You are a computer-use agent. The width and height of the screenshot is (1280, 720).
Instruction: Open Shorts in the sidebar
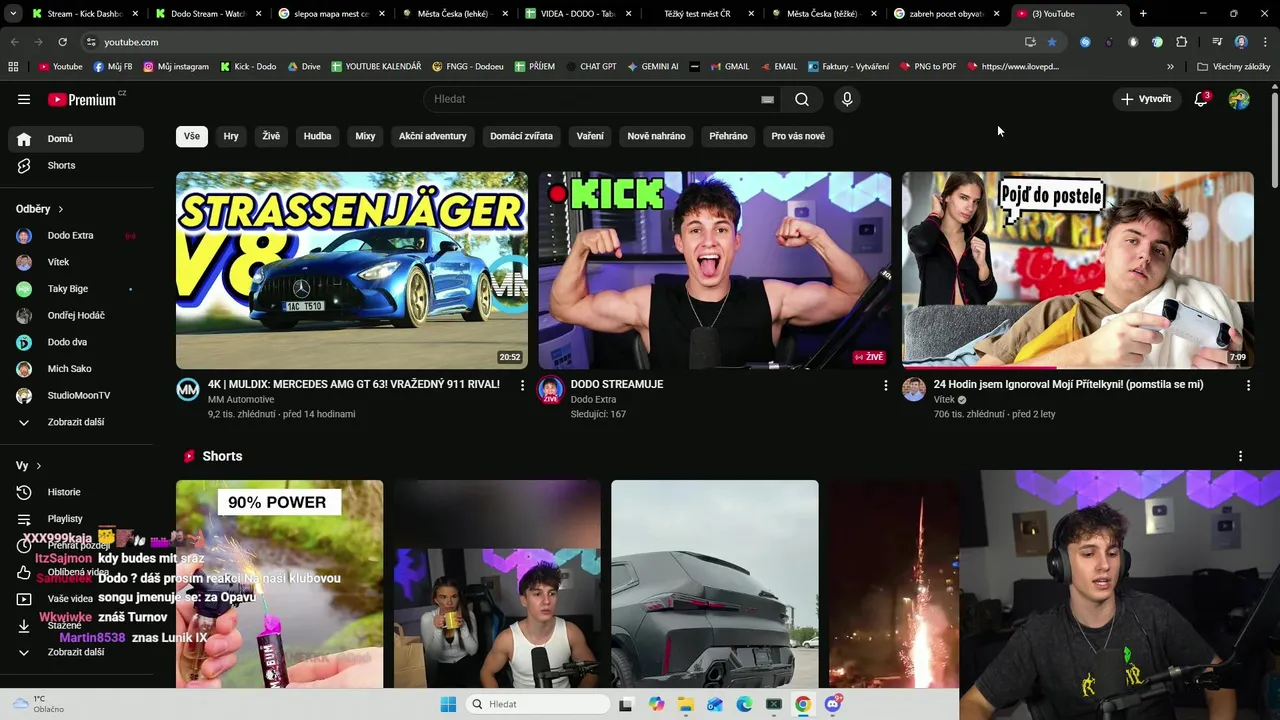76,165
